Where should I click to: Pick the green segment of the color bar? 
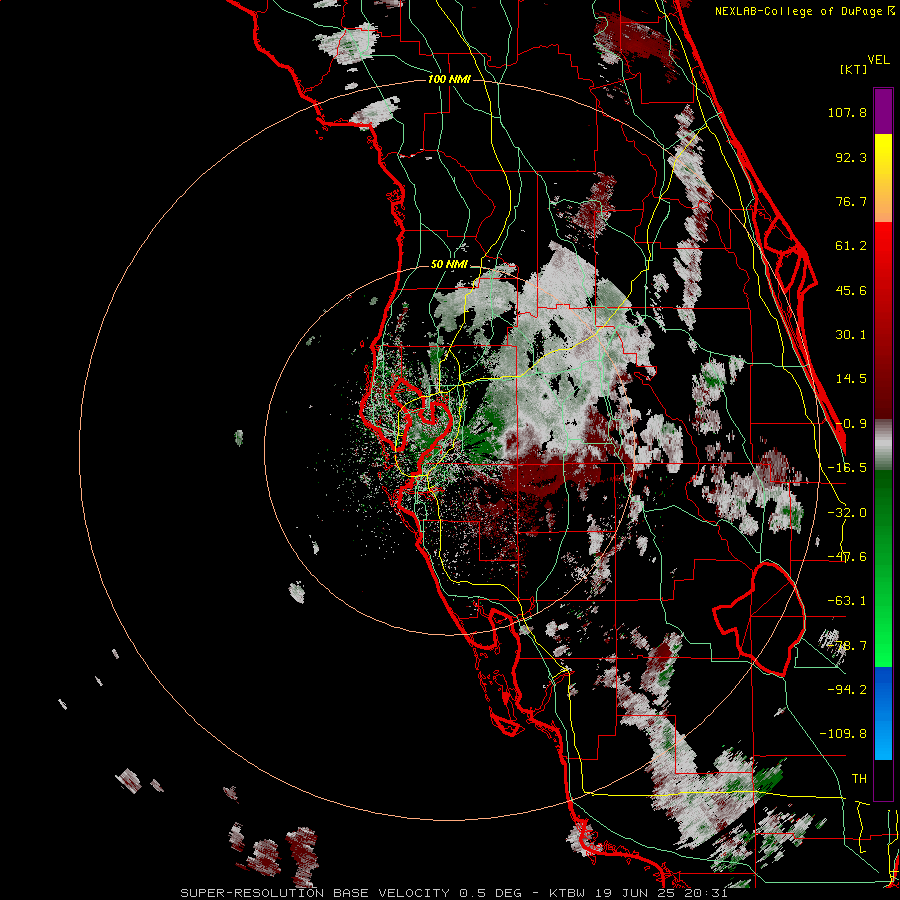tap(883, 568)
